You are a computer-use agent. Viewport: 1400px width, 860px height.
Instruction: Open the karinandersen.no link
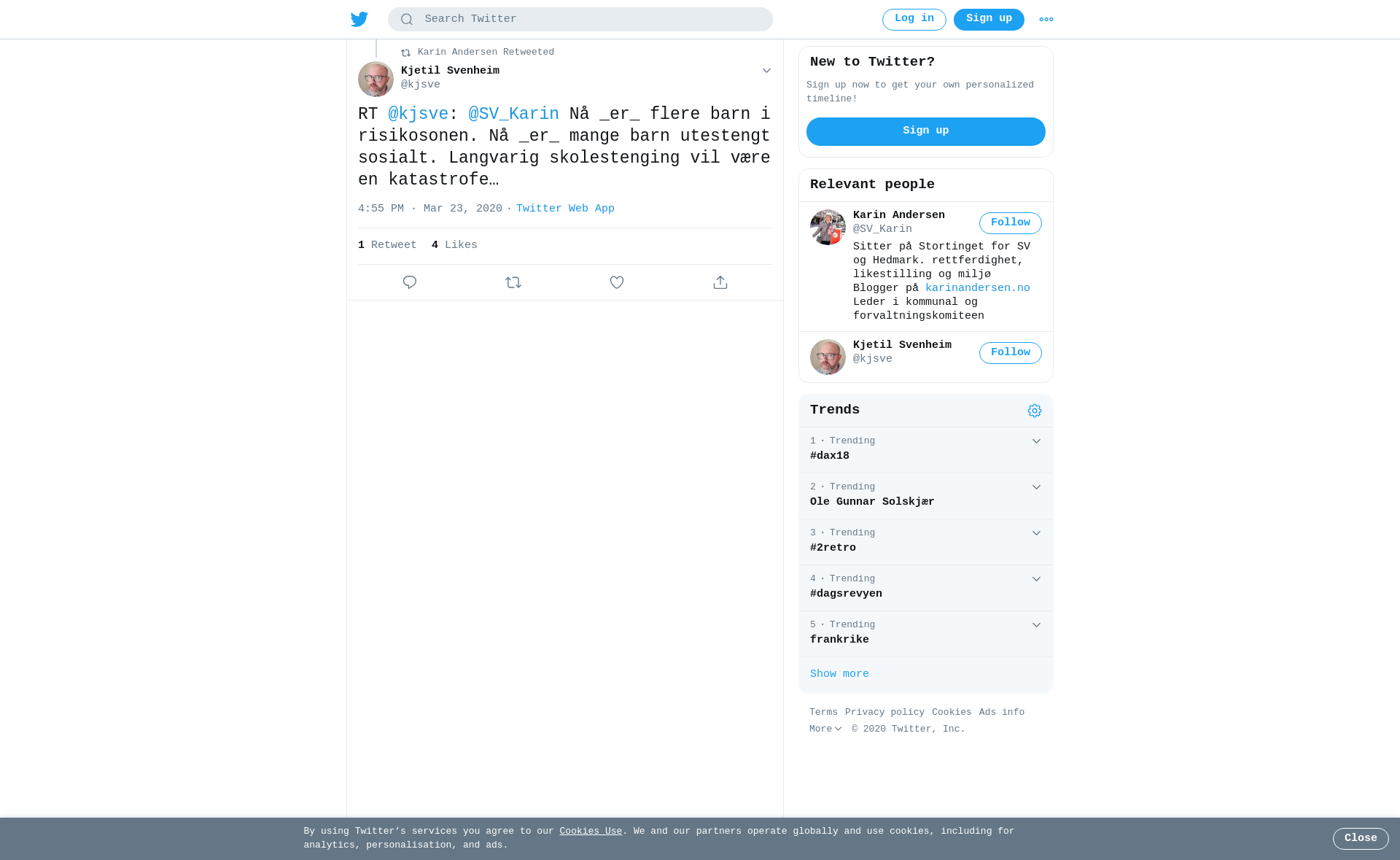pos(978,288)
